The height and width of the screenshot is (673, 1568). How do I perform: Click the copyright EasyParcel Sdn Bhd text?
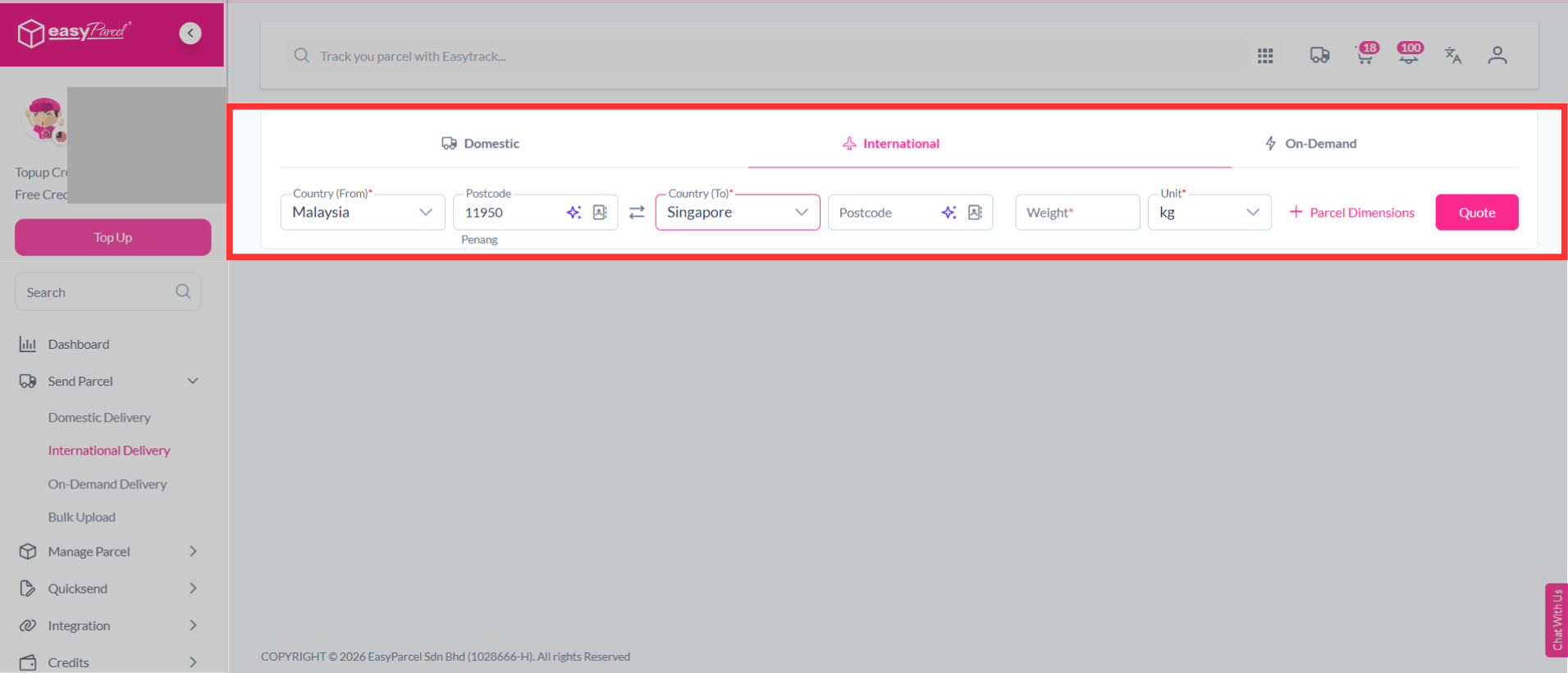(x=446, y=657)
